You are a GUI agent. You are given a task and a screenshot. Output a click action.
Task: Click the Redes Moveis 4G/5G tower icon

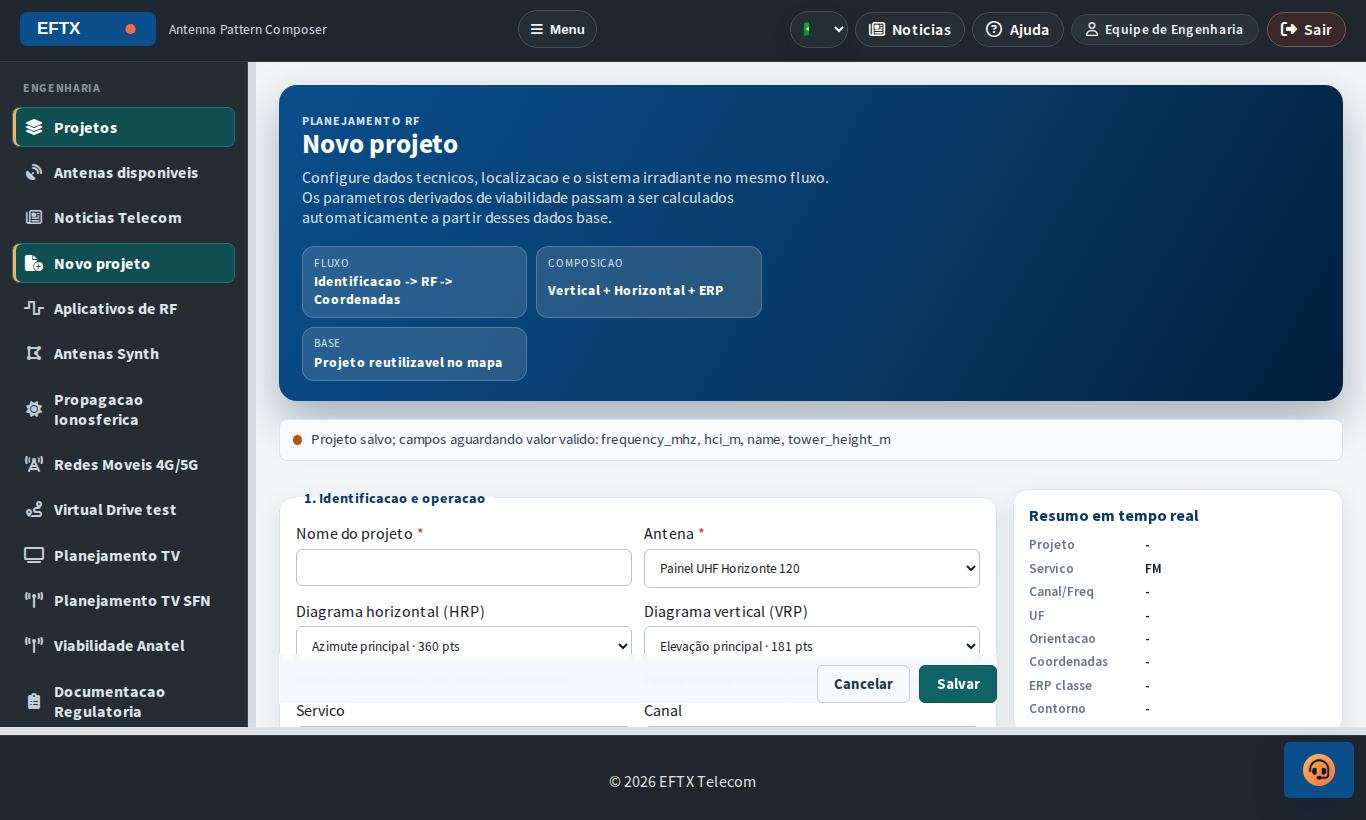click(x=34, y=464)
